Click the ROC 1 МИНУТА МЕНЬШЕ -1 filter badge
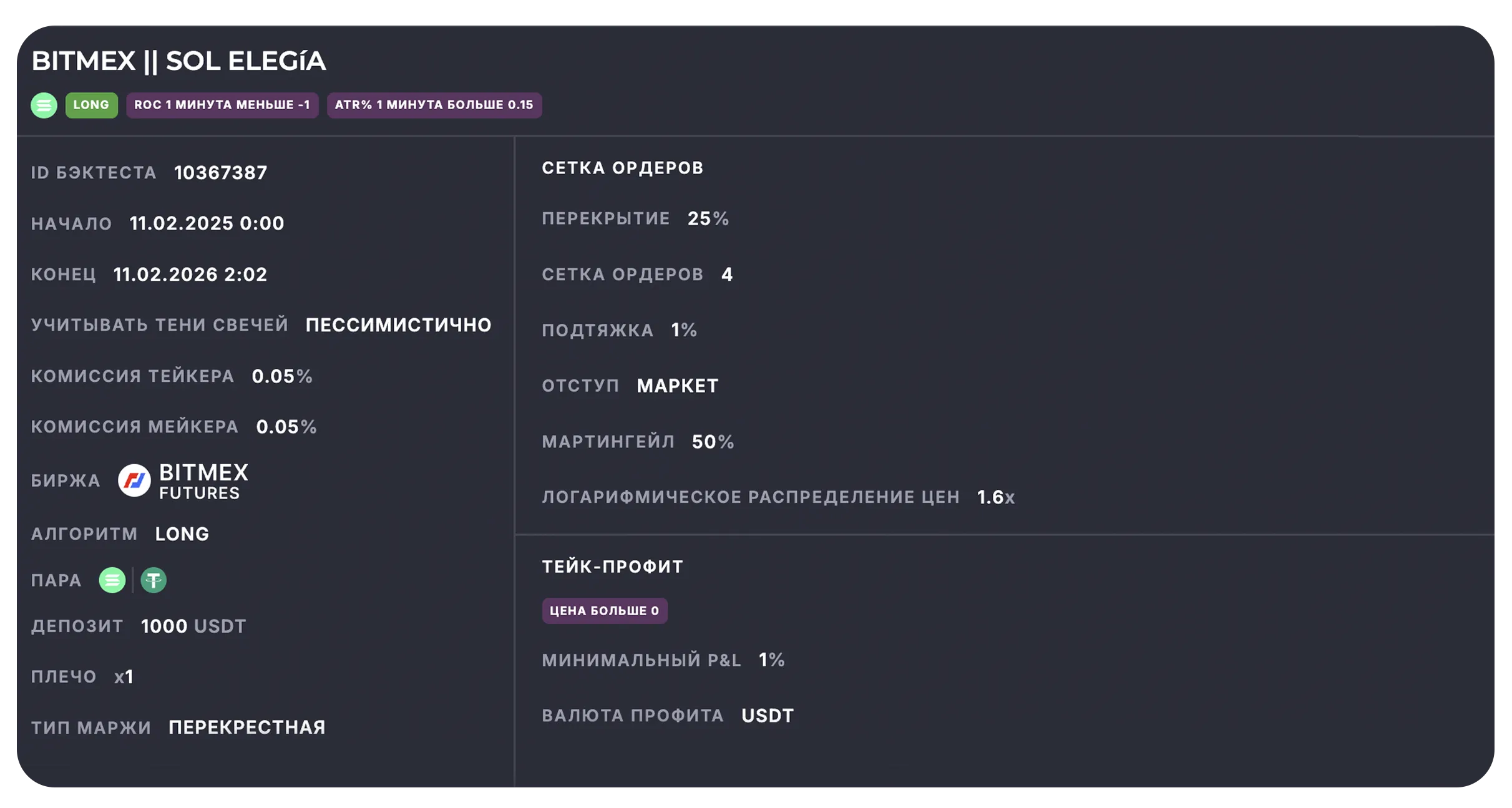The width and height of the screenshot is (1512, 808). click(222, 105)
